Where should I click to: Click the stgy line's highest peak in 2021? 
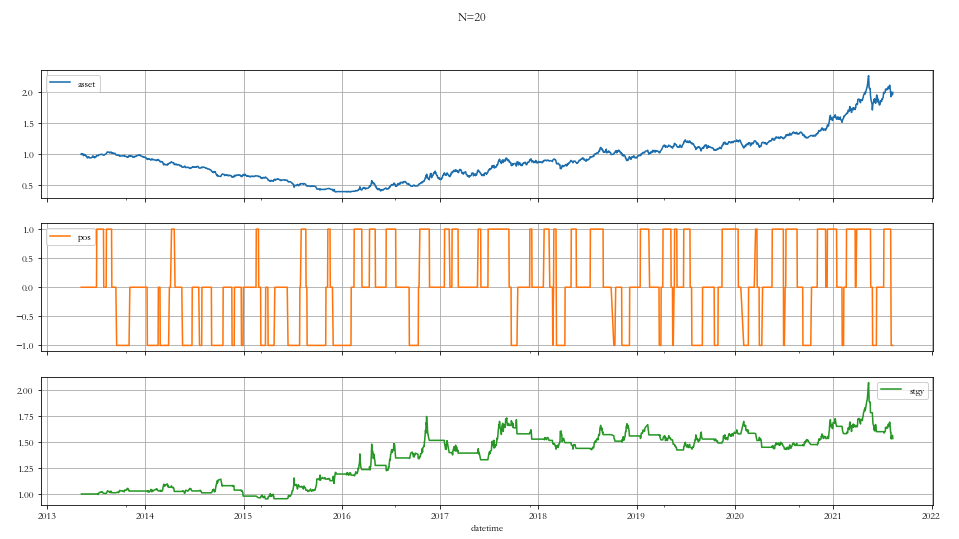868,384
